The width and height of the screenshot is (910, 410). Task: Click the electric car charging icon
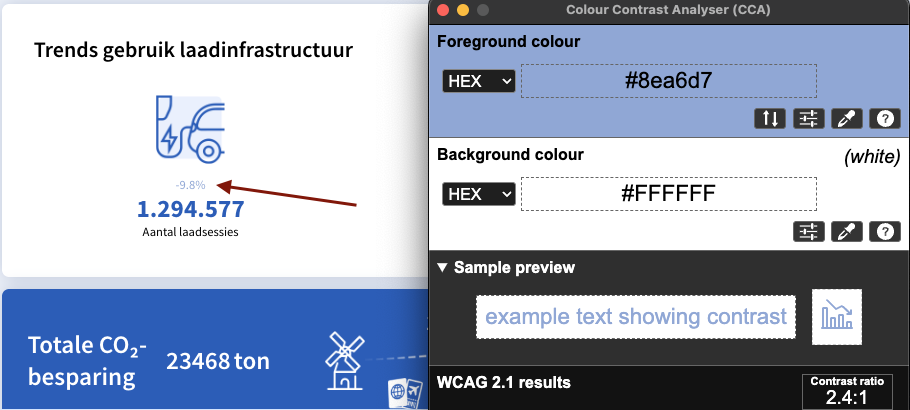pos(189,127)
